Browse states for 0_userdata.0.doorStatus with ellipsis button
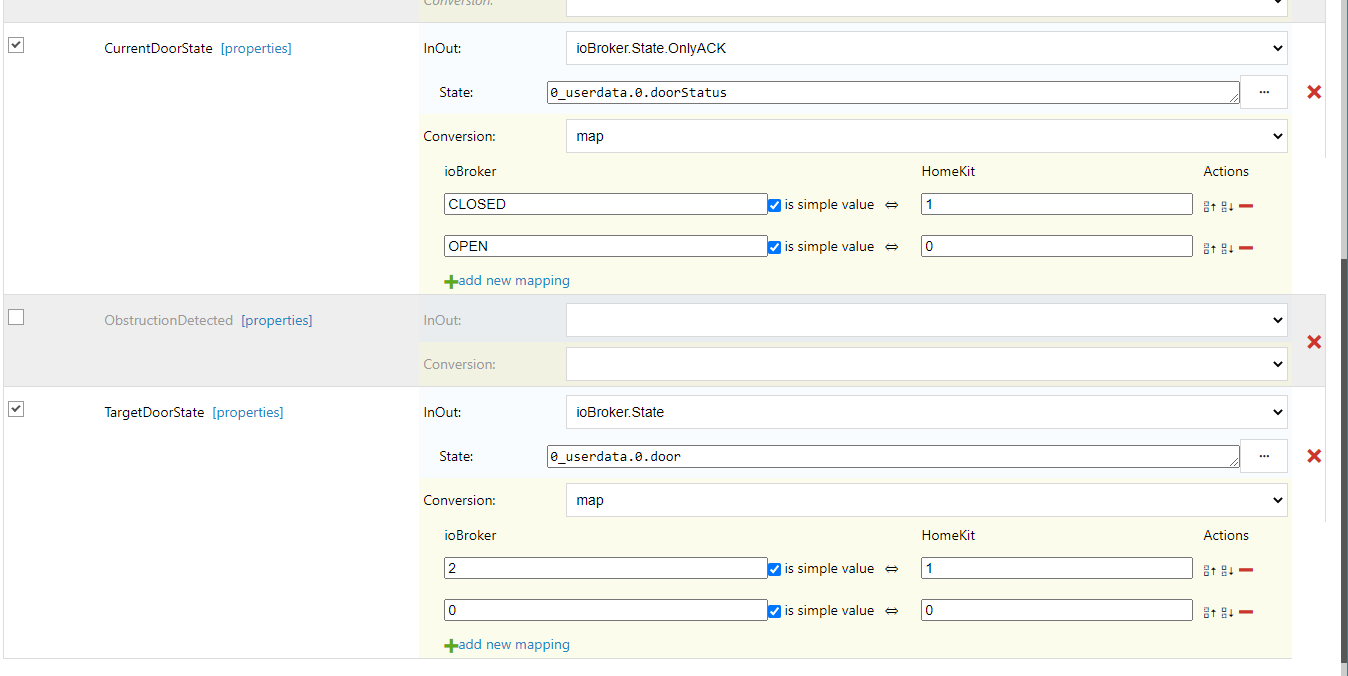1348x676 pixels. click(x=1264, y=92)
